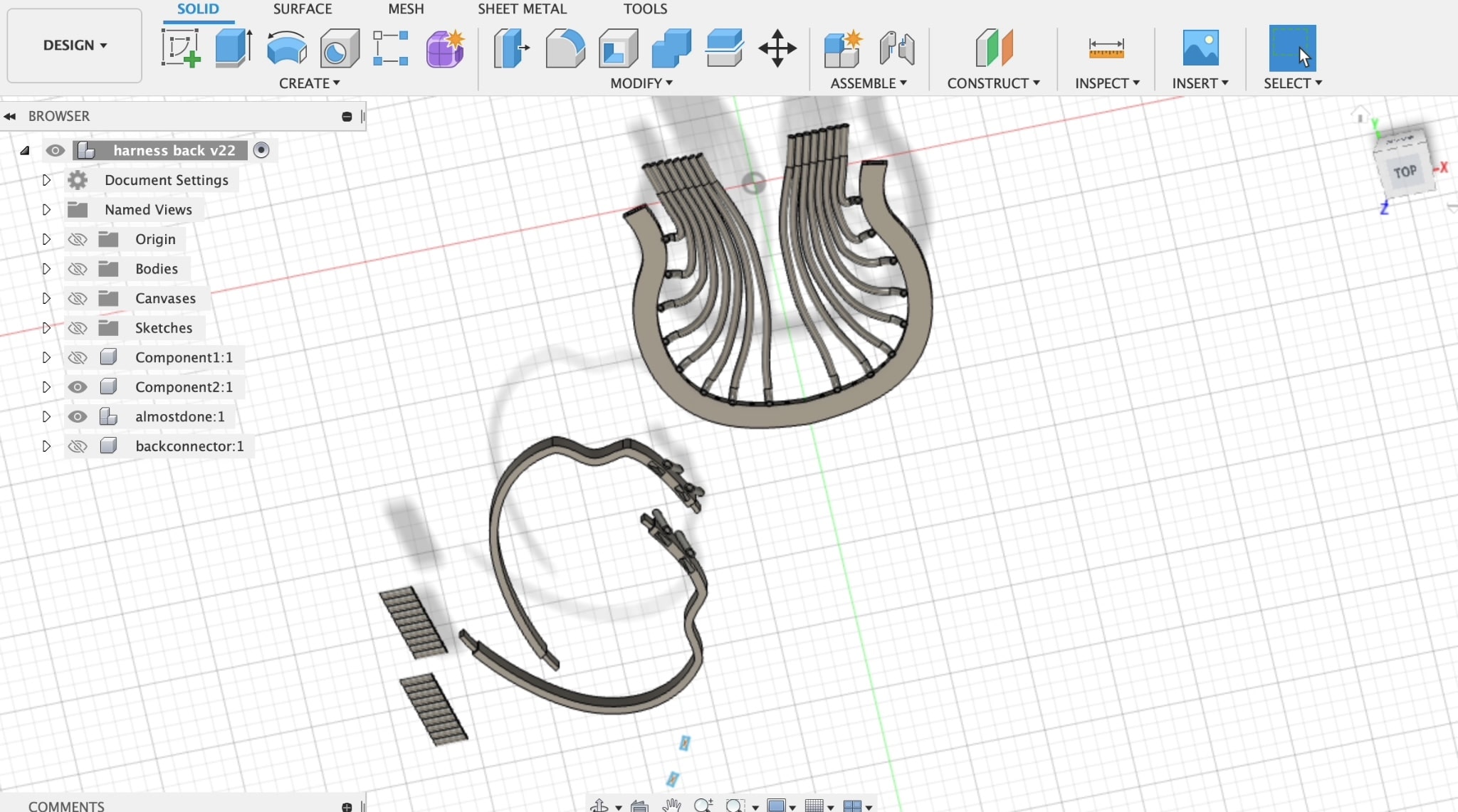Image resolution: width=1458 pixels, height=812 pixels.
Task: Open the CREATE menu
Action: click(310, 83)
